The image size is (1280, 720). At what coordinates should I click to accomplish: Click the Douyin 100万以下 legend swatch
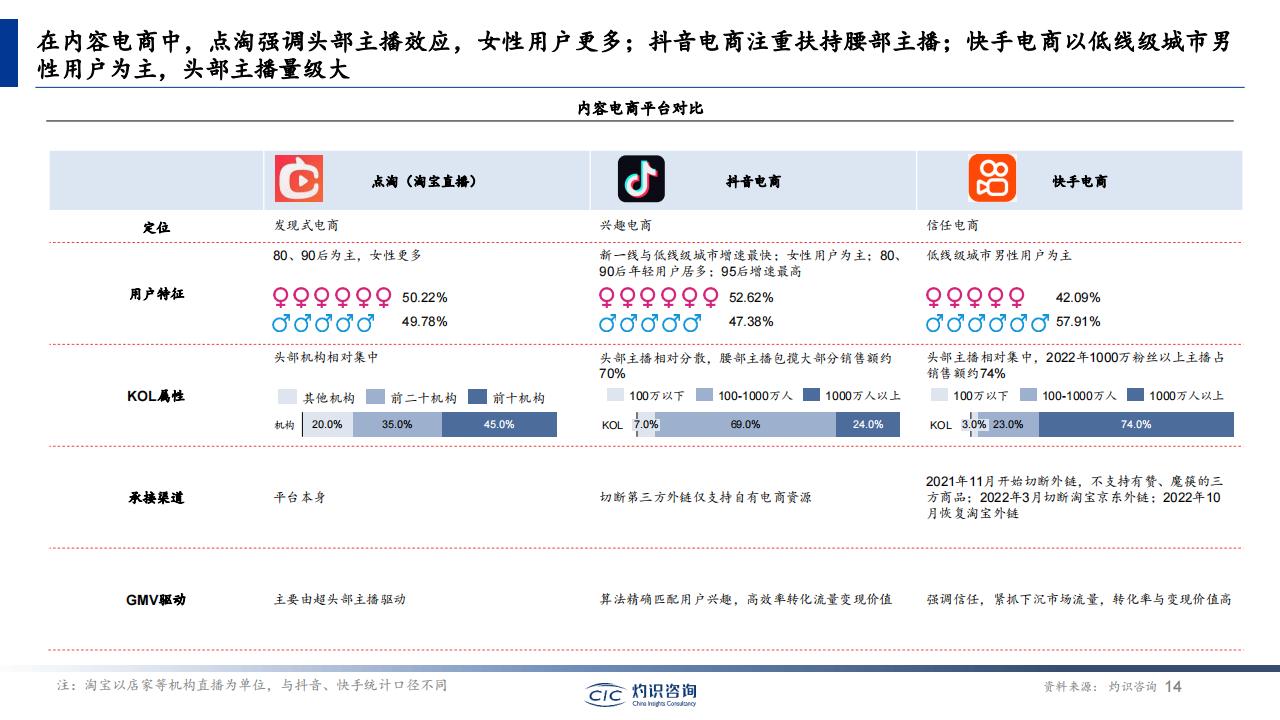[x=614, y=395]
